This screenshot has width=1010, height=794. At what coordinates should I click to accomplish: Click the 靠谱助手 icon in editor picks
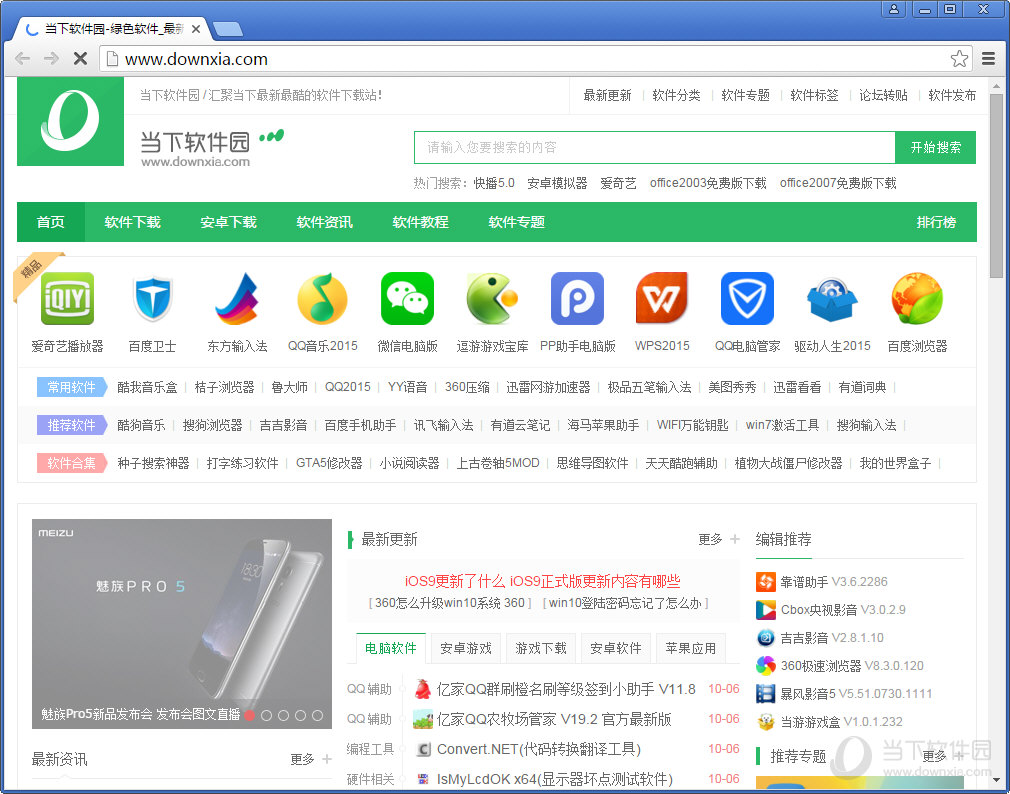click(x=766, y=582)
